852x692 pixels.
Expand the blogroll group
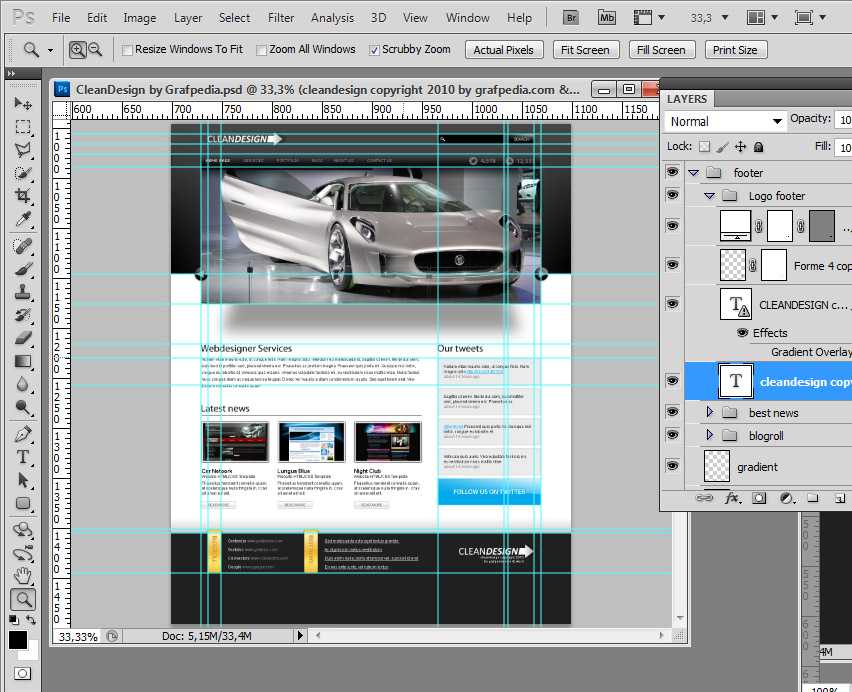click(x=709, y=435)
